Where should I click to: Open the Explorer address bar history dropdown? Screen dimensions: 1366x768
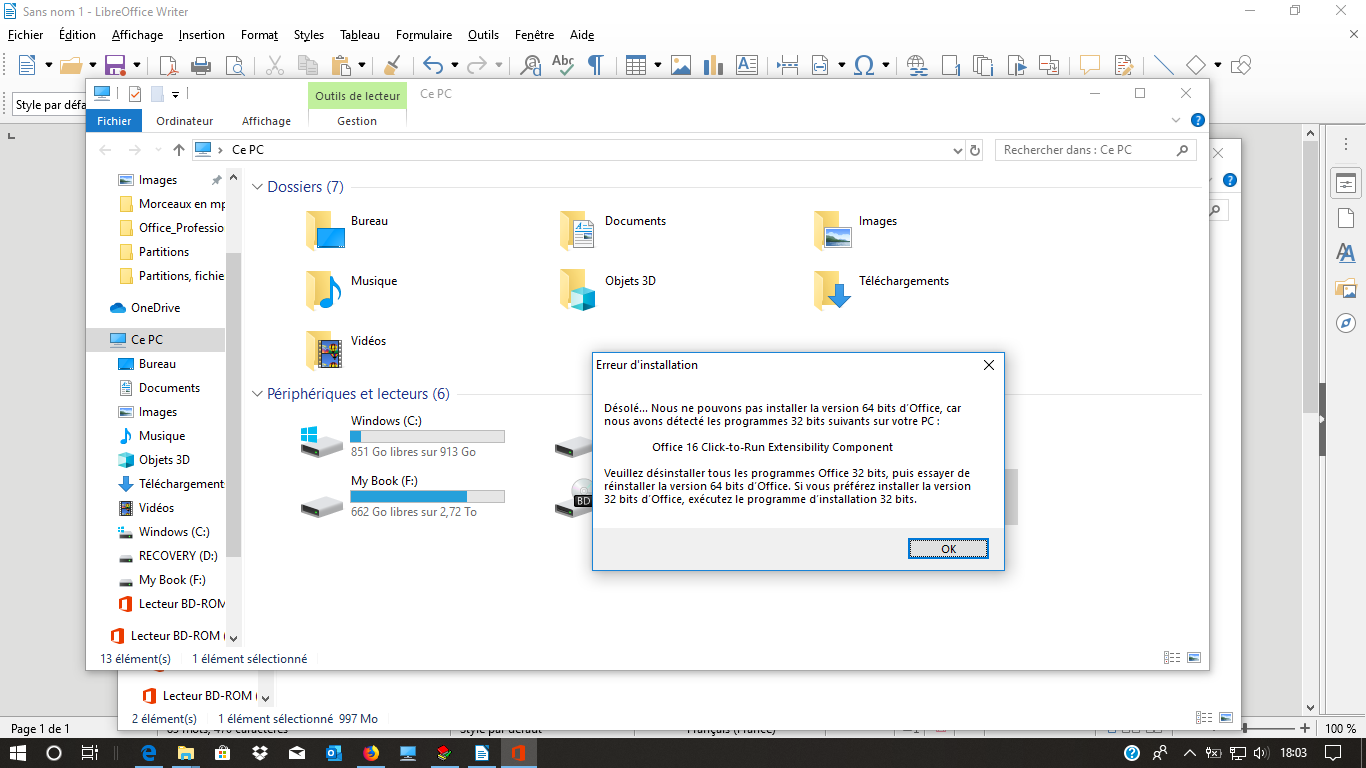pyautogui.click(x=958, y=150)
